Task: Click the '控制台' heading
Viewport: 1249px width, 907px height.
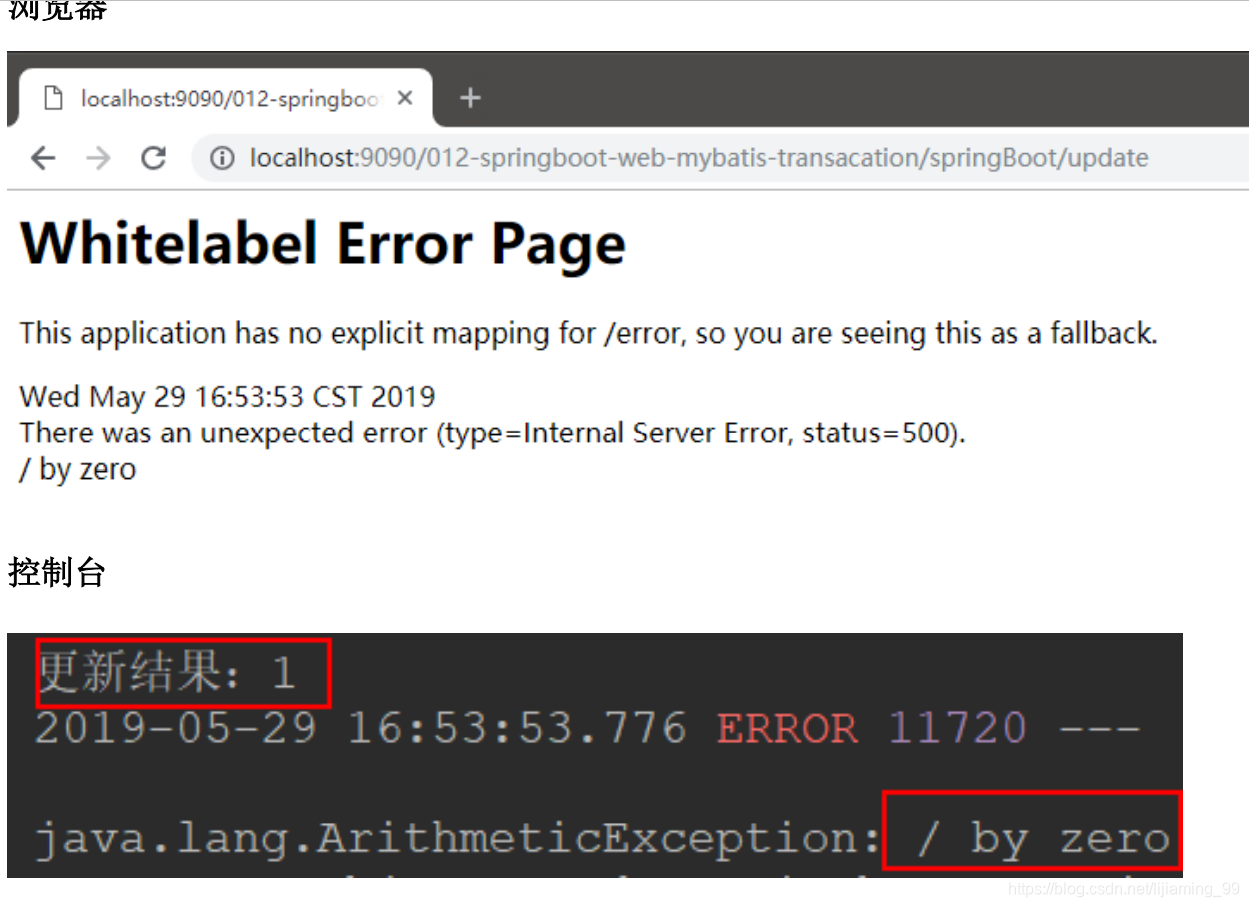Action: click(x=57, y=572)
